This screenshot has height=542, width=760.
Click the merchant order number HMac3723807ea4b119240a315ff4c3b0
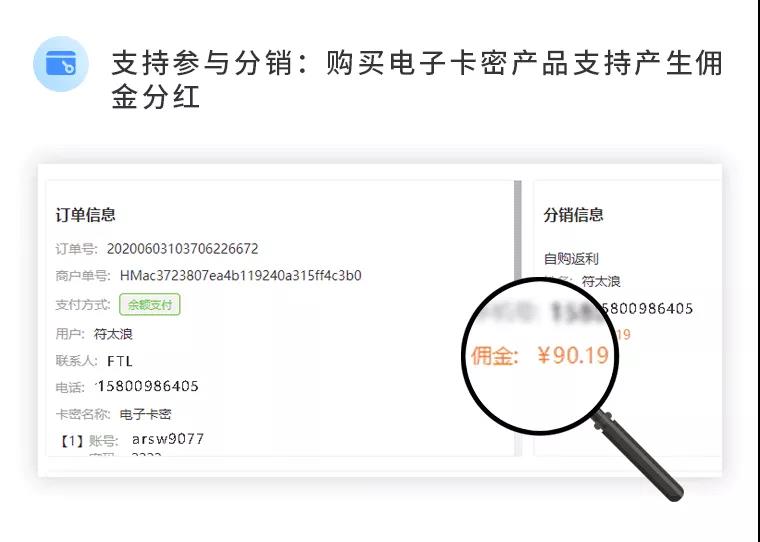pos(240,275)
